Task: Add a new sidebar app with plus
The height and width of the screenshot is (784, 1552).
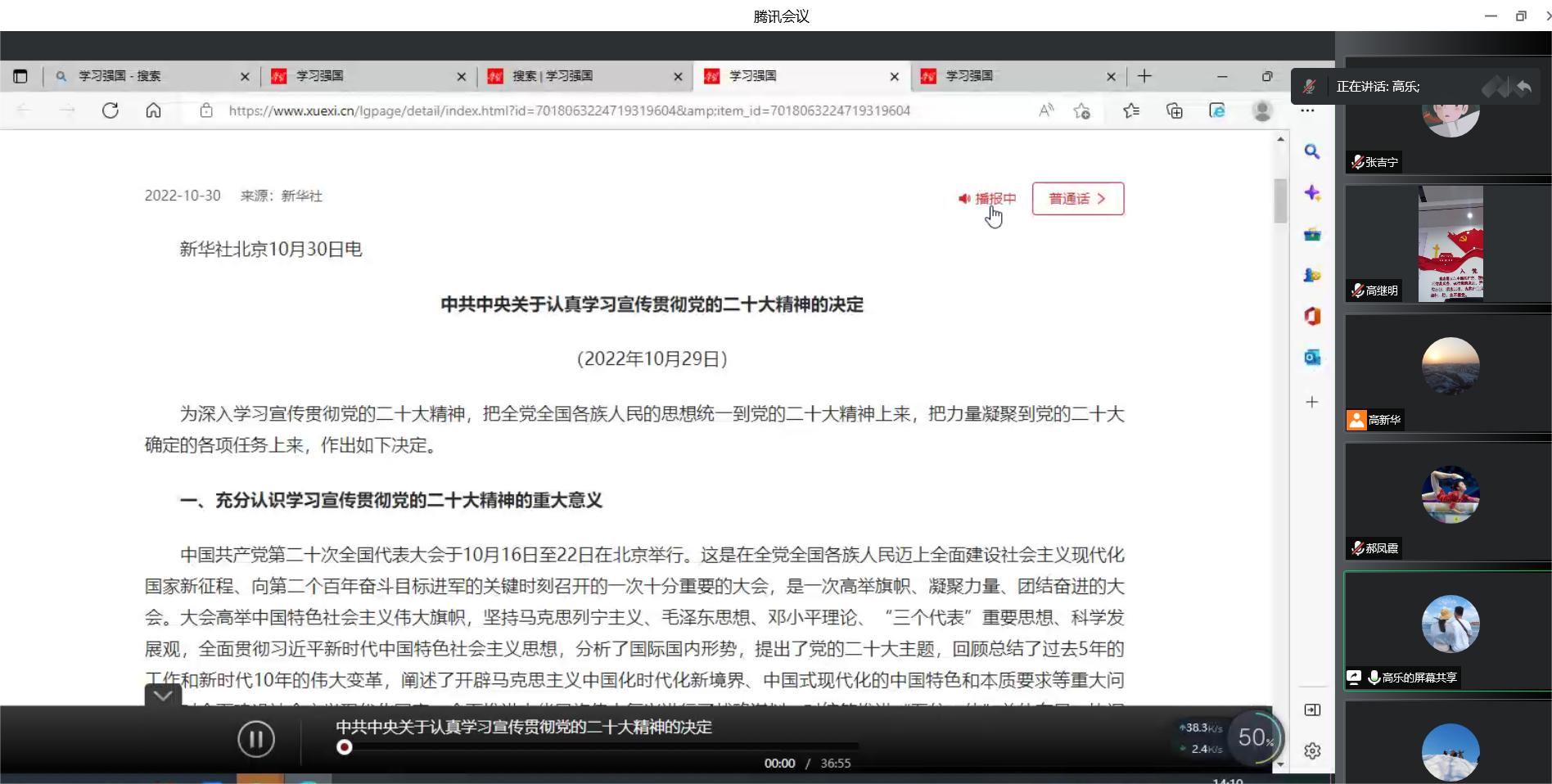Action: point(1311,402)
